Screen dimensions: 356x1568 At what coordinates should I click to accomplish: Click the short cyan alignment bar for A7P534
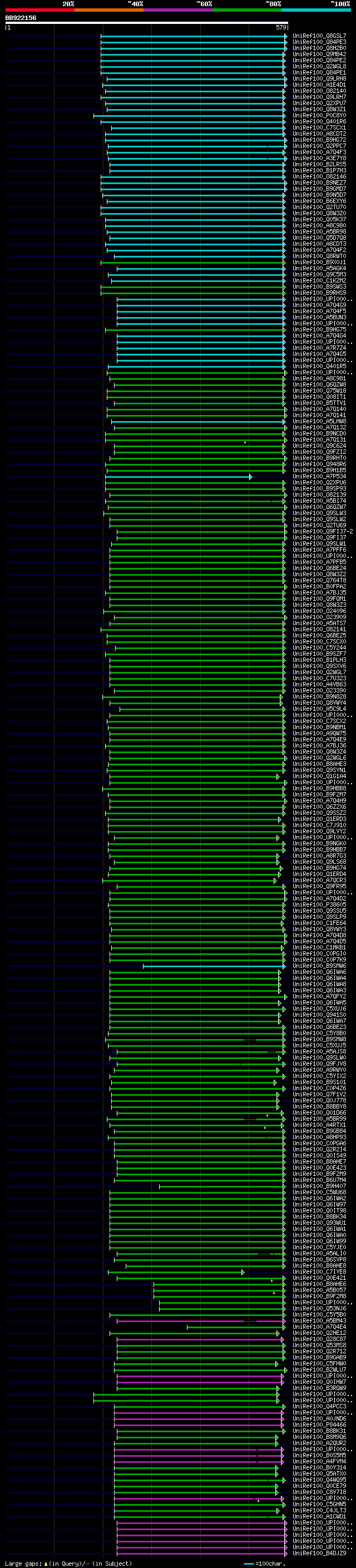coord(179,477)
